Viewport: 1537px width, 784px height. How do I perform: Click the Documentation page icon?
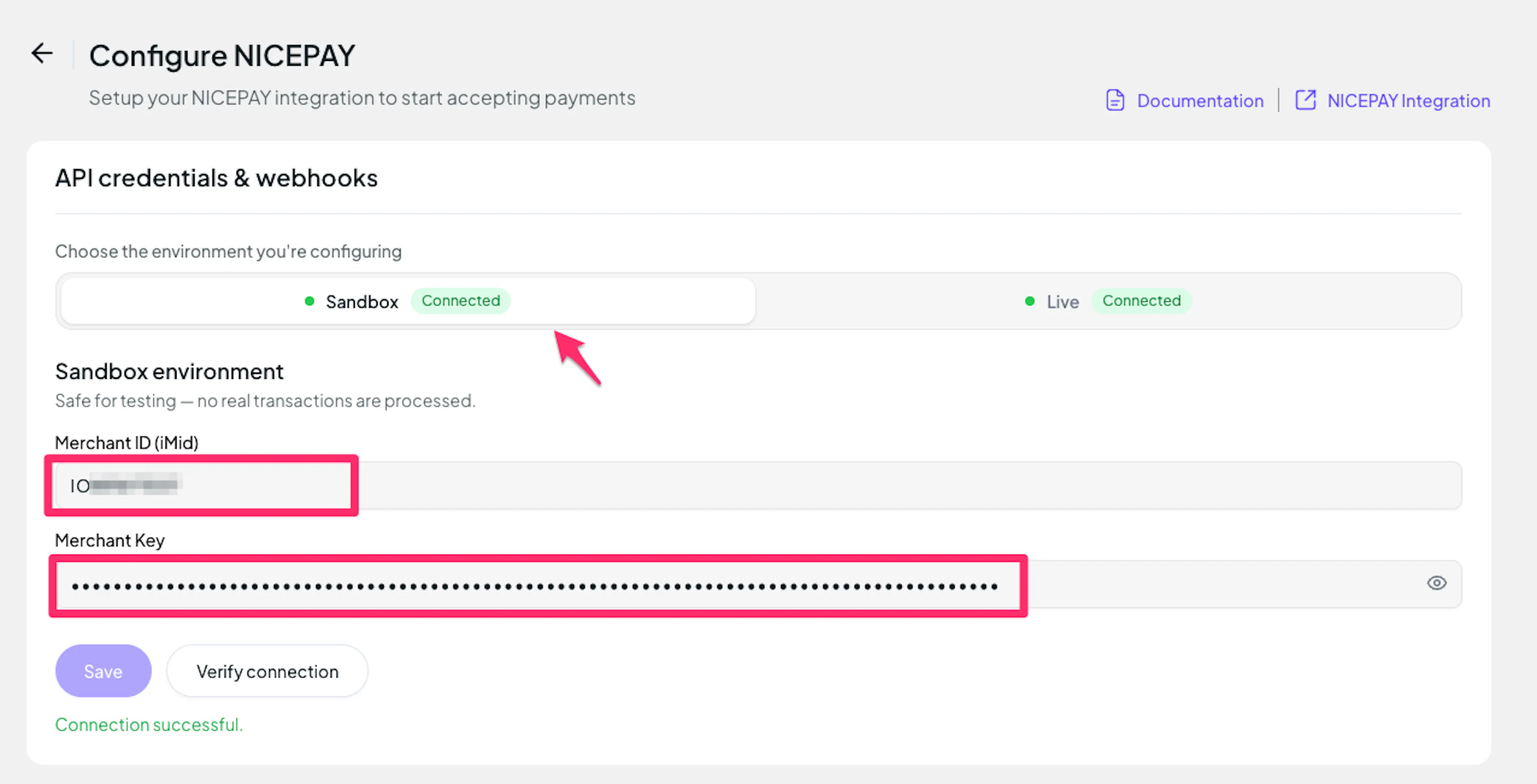point(1115,100)
